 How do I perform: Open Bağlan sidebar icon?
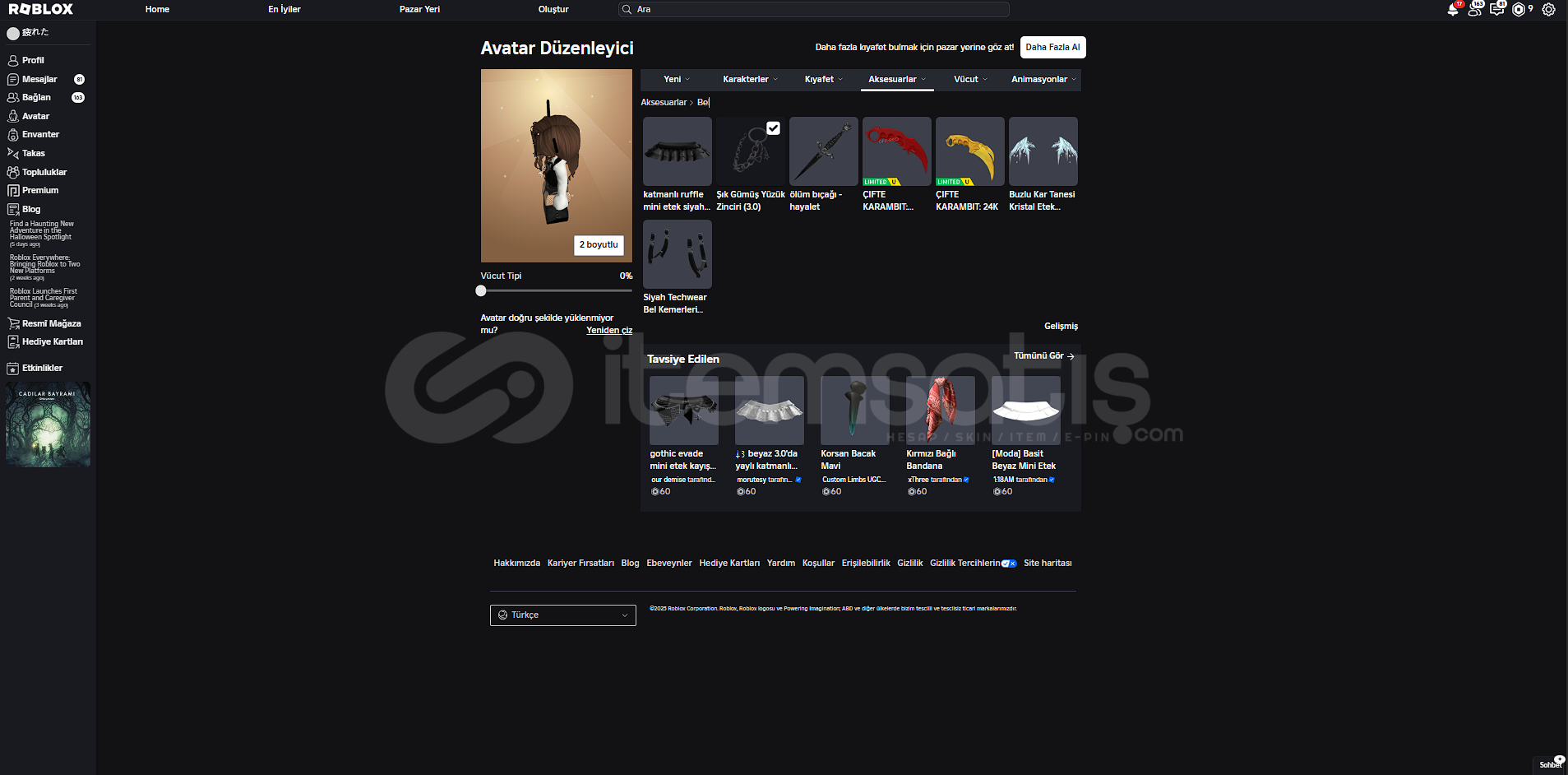[x=13, y=97]
